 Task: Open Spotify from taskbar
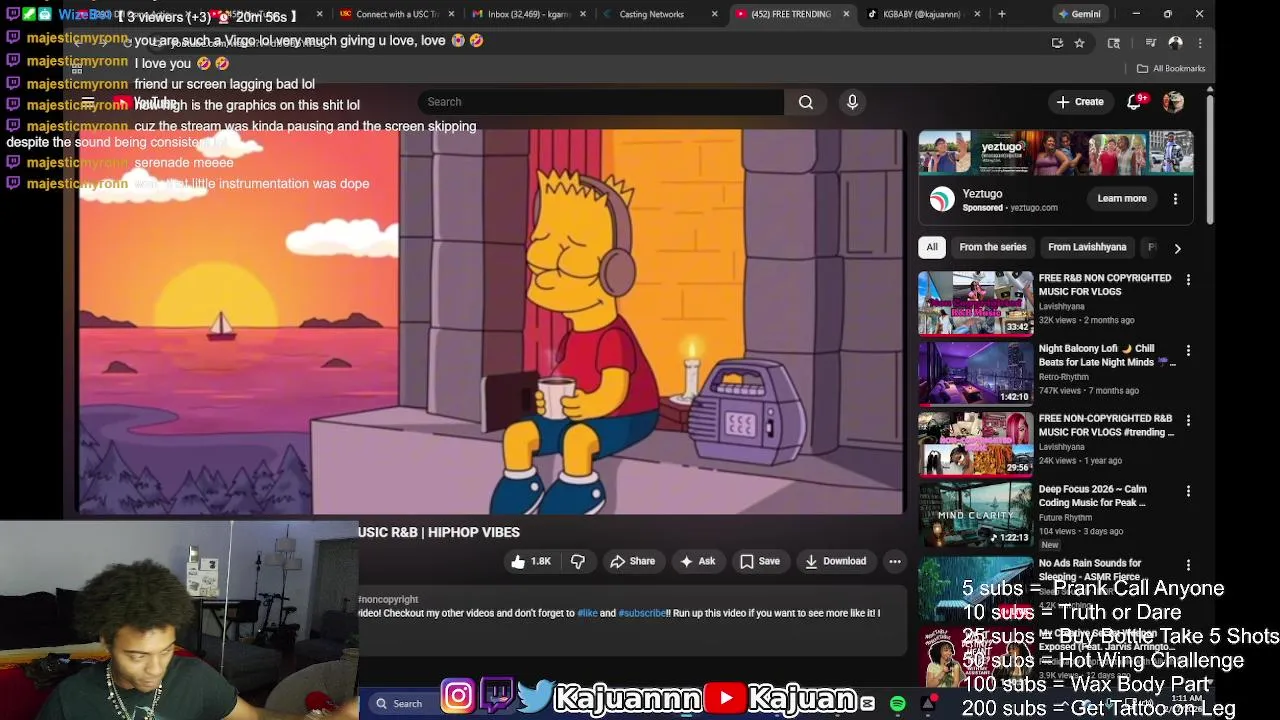[897, 704]
